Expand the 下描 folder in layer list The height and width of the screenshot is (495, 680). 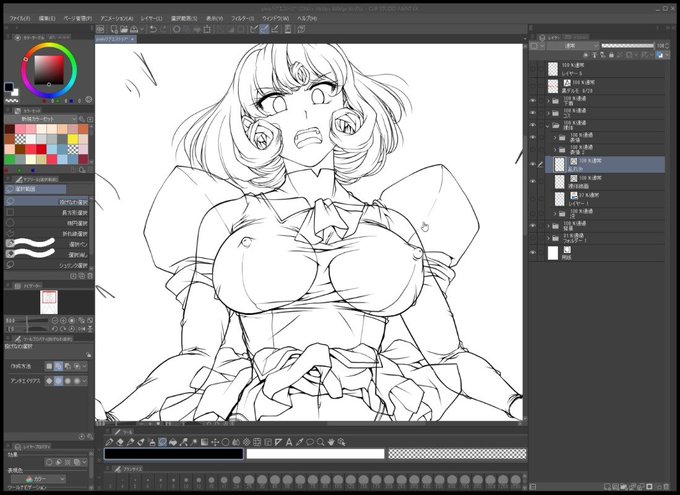click(x=548, y=101)
